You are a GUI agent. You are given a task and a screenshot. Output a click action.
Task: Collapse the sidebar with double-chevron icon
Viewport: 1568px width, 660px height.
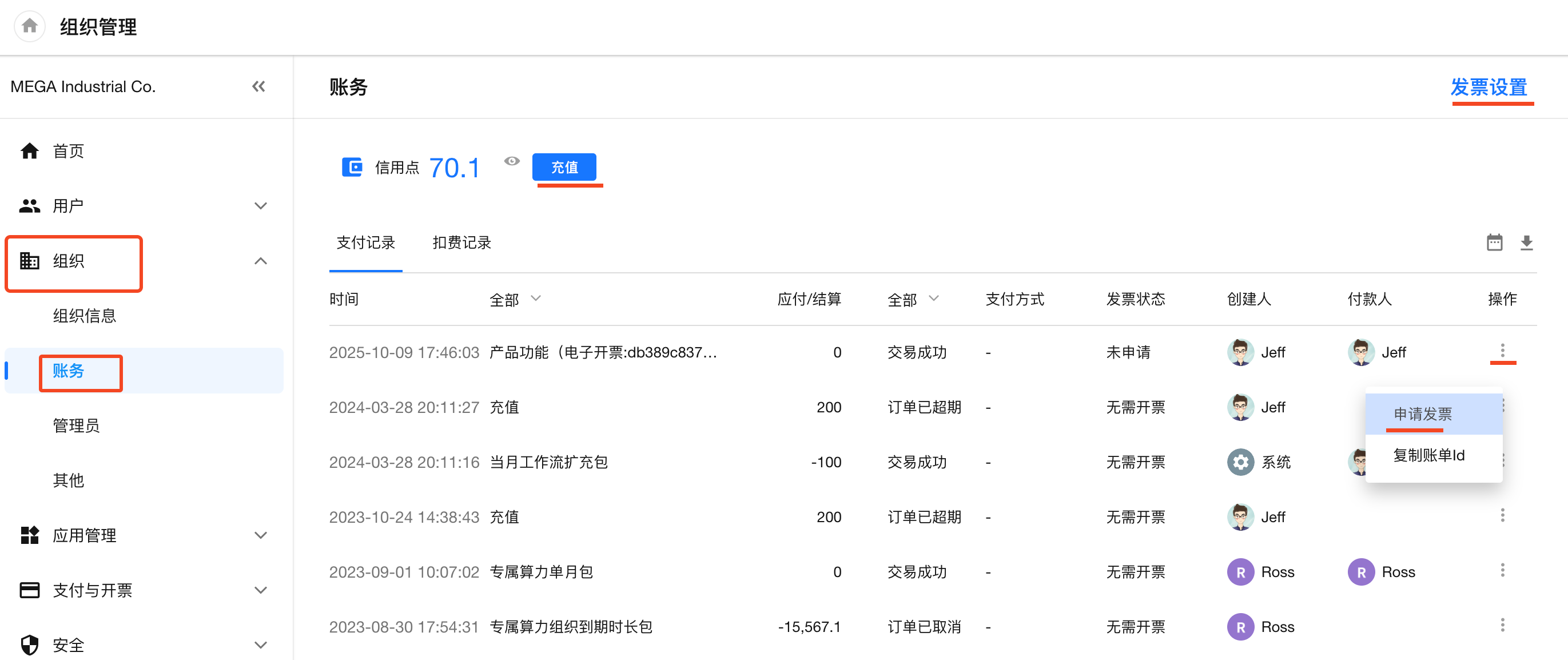pos(258,86)
